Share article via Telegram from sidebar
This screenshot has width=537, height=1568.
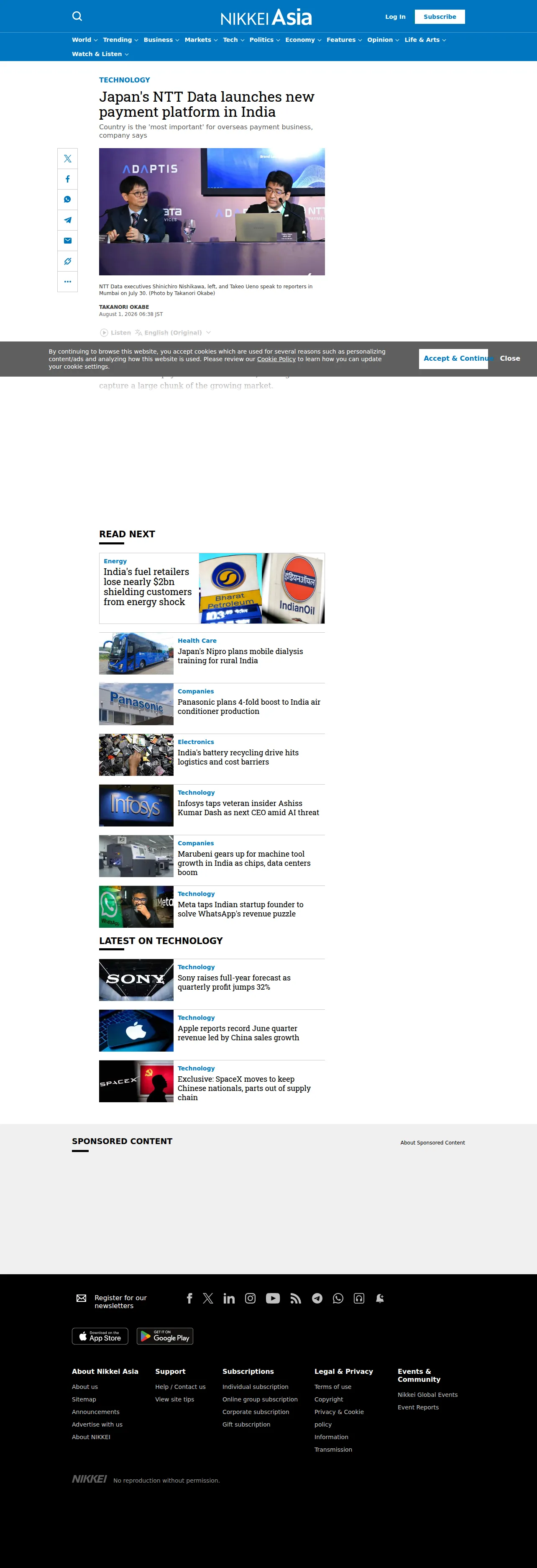[x=67, y=221]
